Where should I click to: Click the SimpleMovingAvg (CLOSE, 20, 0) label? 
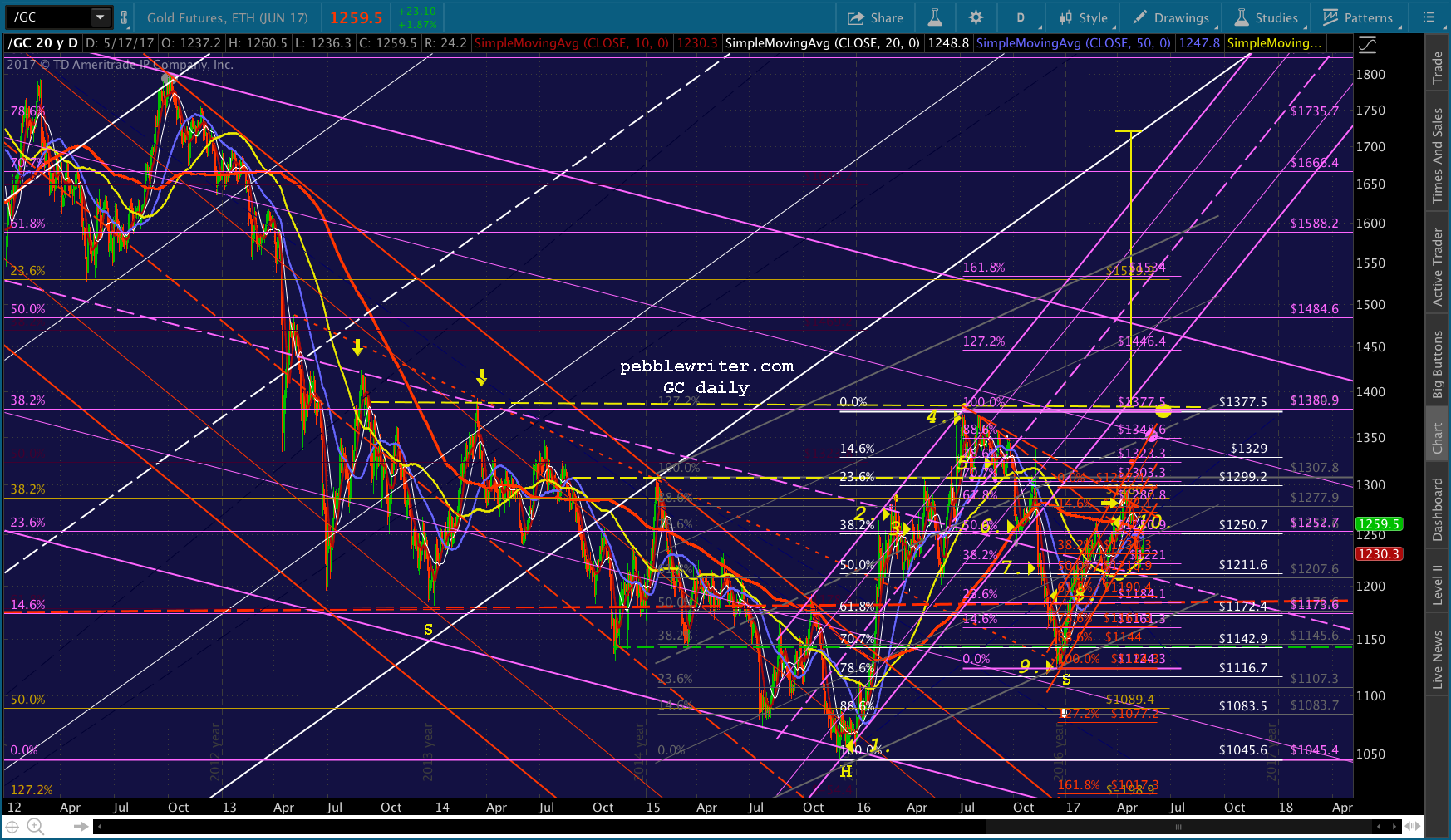point(822,43)
